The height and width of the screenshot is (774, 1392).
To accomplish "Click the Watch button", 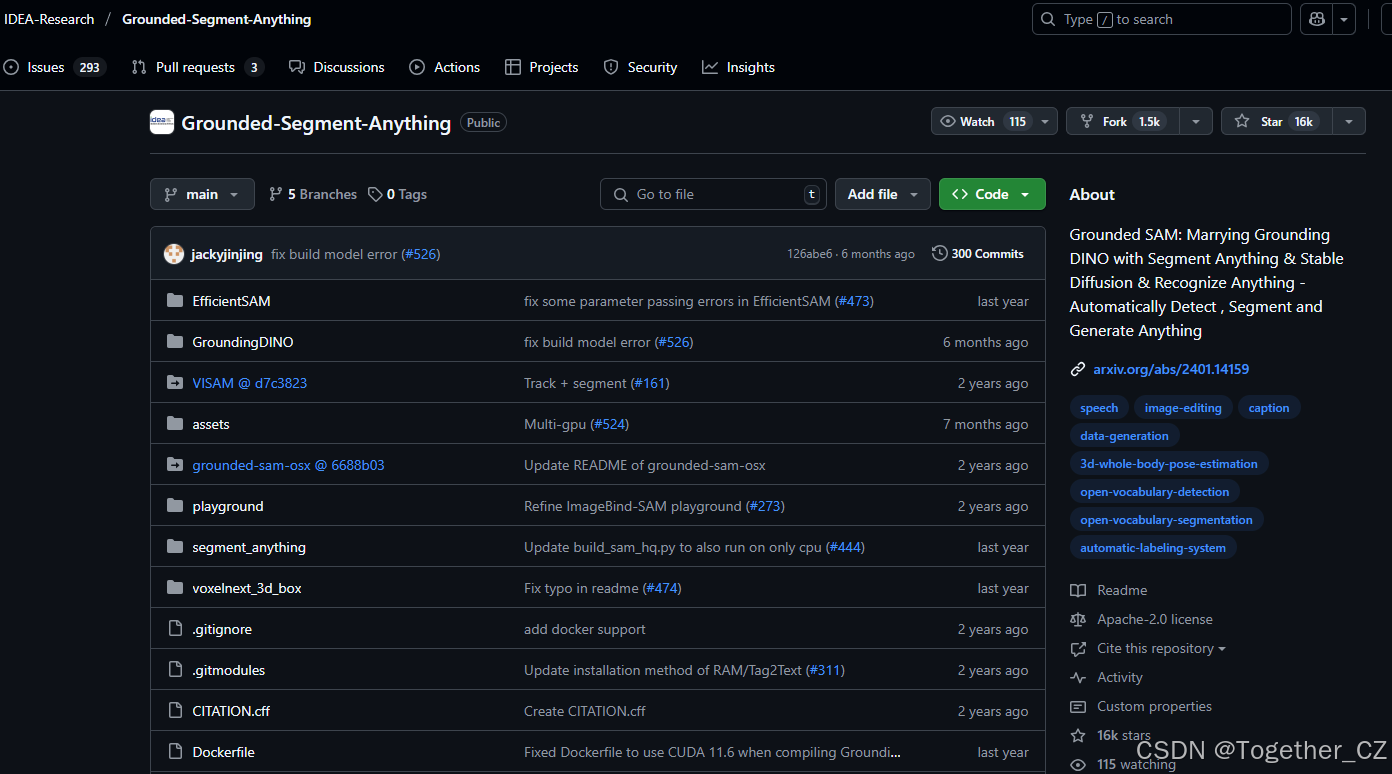I will [x=981, y=121].
